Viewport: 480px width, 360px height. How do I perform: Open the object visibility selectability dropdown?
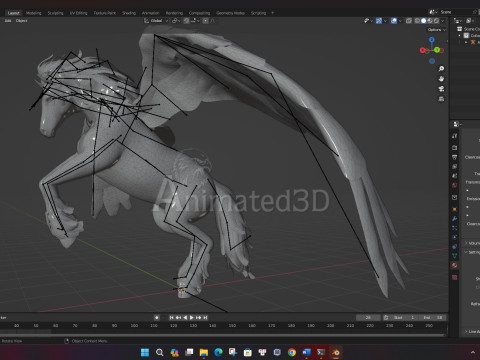point(367,21)
